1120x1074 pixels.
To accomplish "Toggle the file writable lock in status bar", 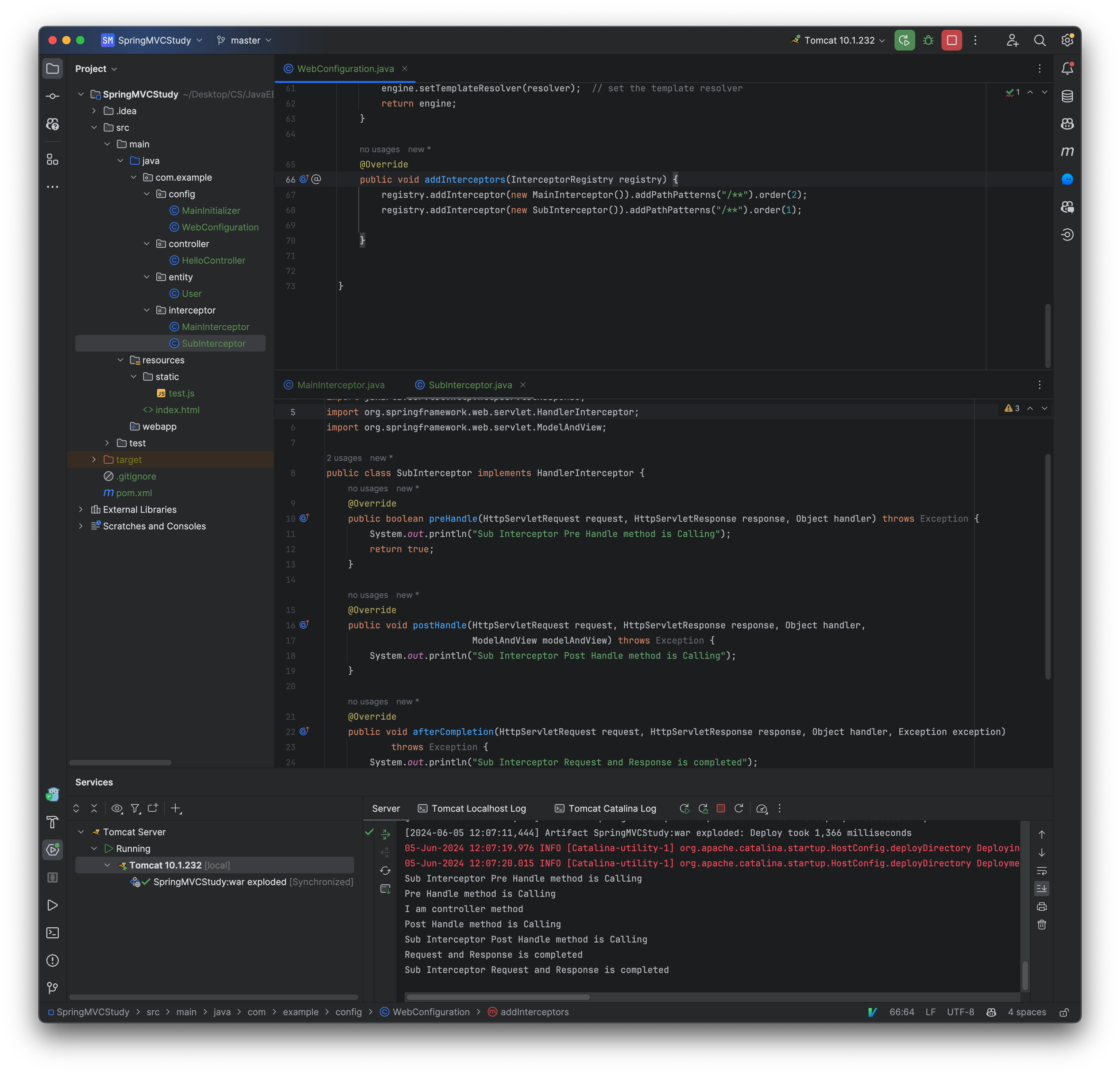I will (1064, 1012).
